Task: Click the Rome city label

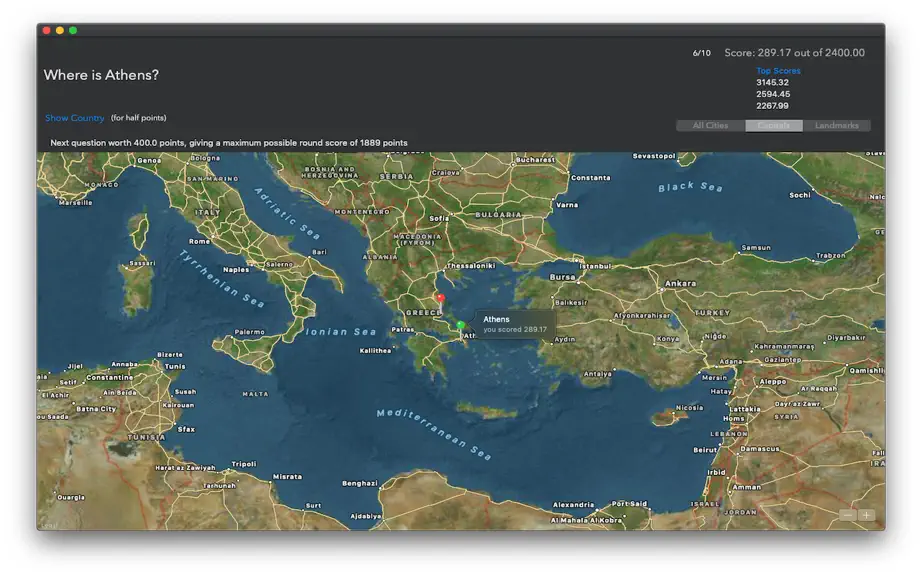Action: pos(199,241)
